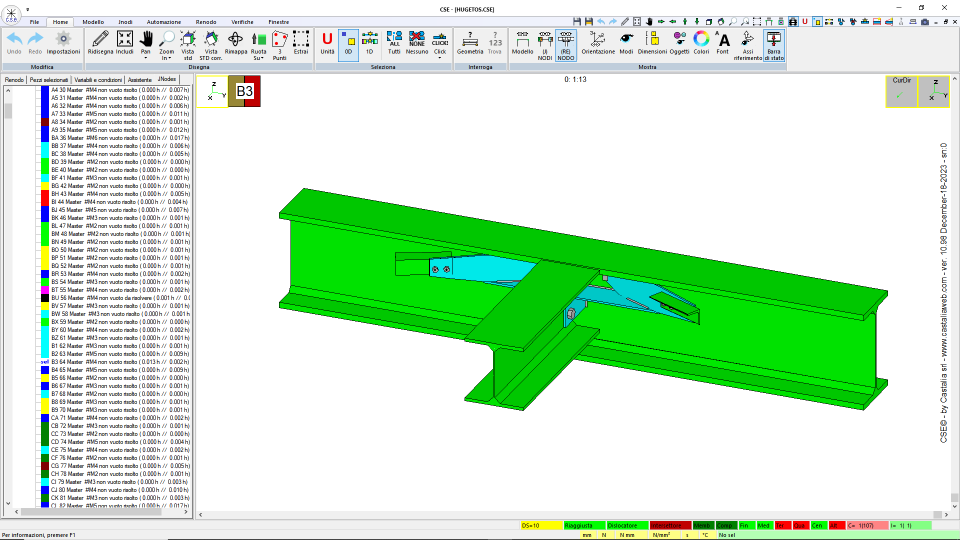Click the Geometria interrogate icon
Image resolution: width=960 pixels, height=540 pixels.
click(470, 40)
